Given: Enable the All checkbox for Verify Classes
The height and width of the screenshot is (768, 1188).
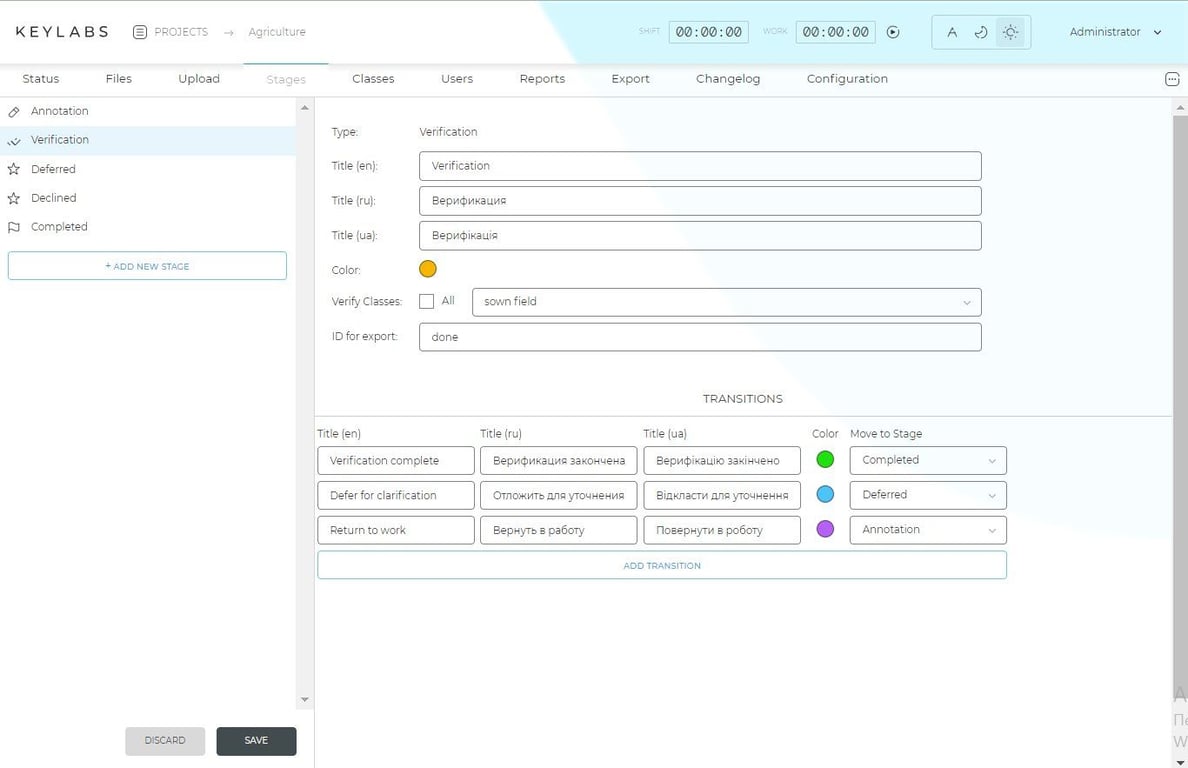Looking at the screenshot, I should (x=427, y=300).
